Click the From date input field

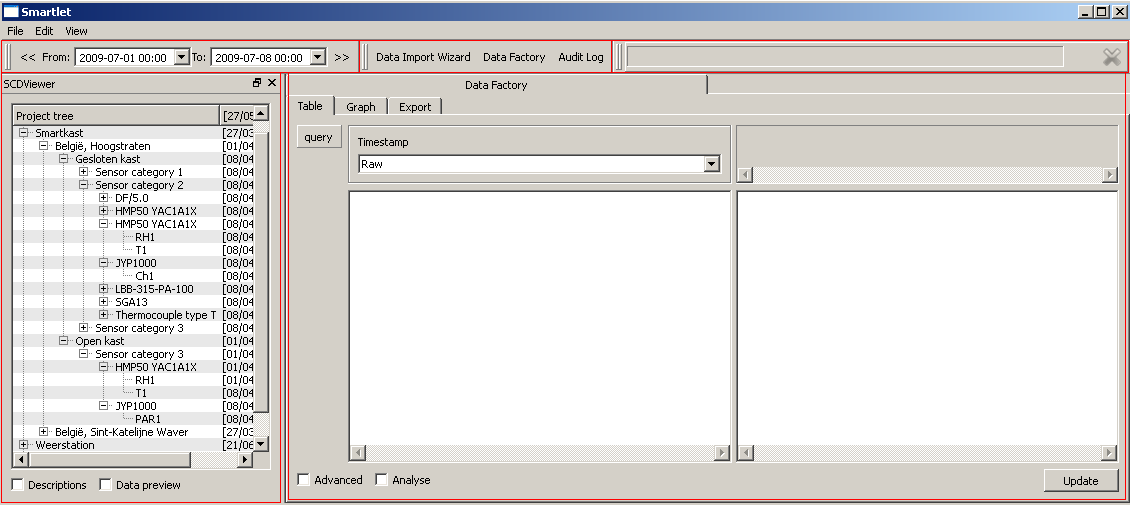(125, 57)
